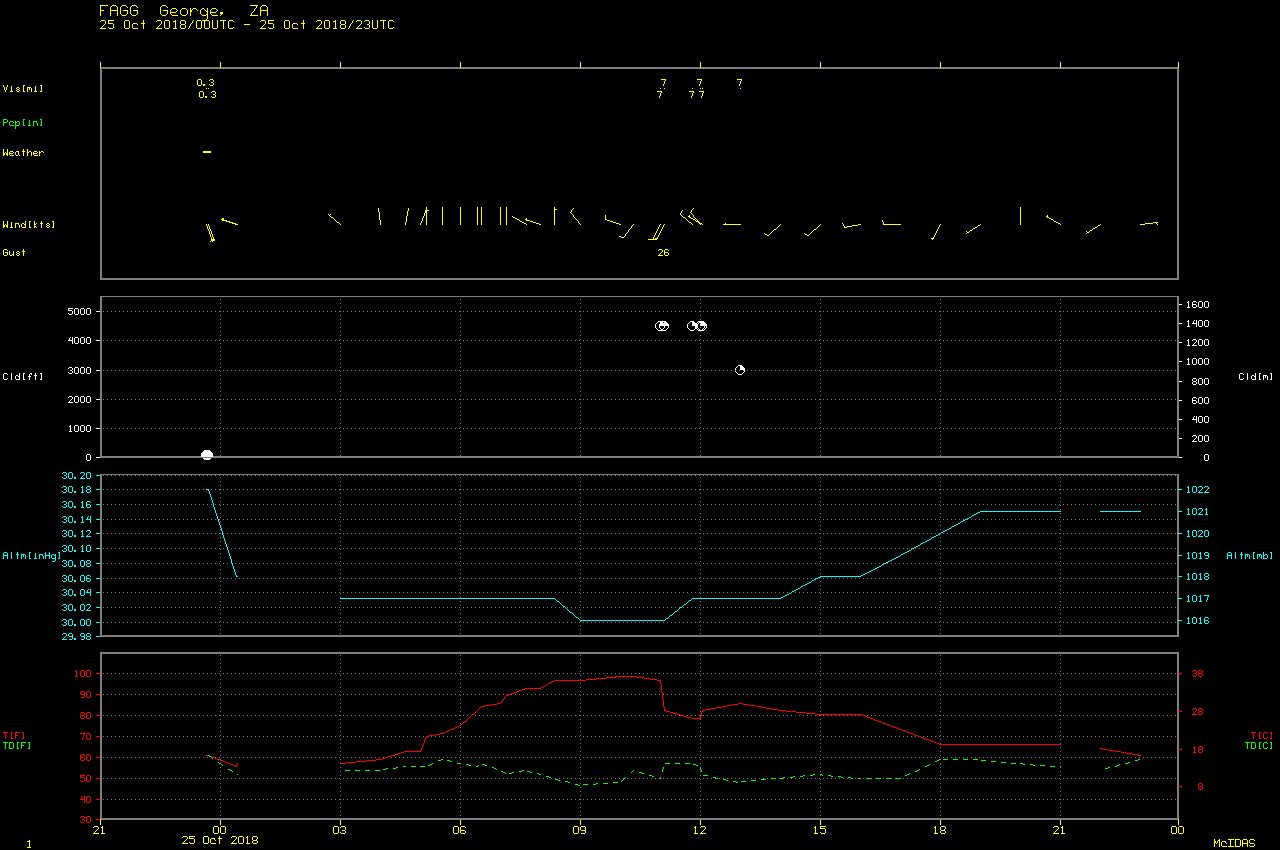Click the green 'TD[C]' legend label

click(x=1259, y=746)
